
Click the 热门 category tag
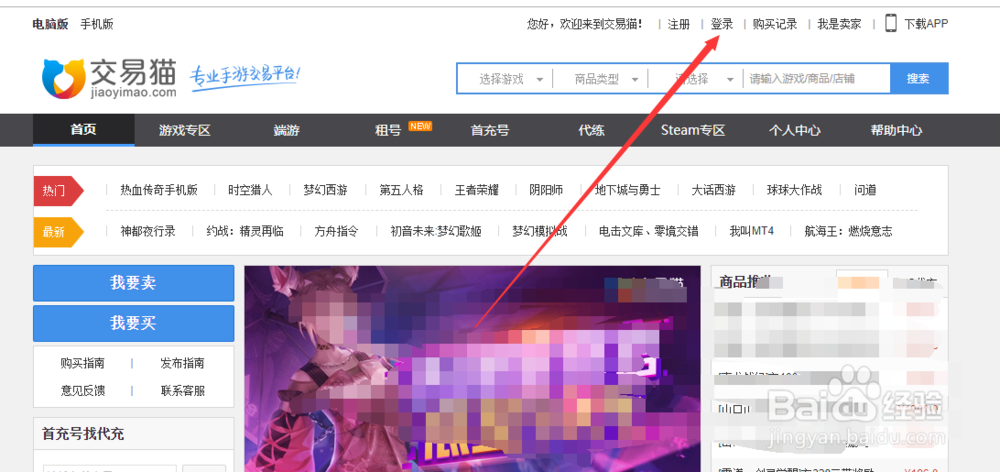pyautogui.click(x=58, y=191)
